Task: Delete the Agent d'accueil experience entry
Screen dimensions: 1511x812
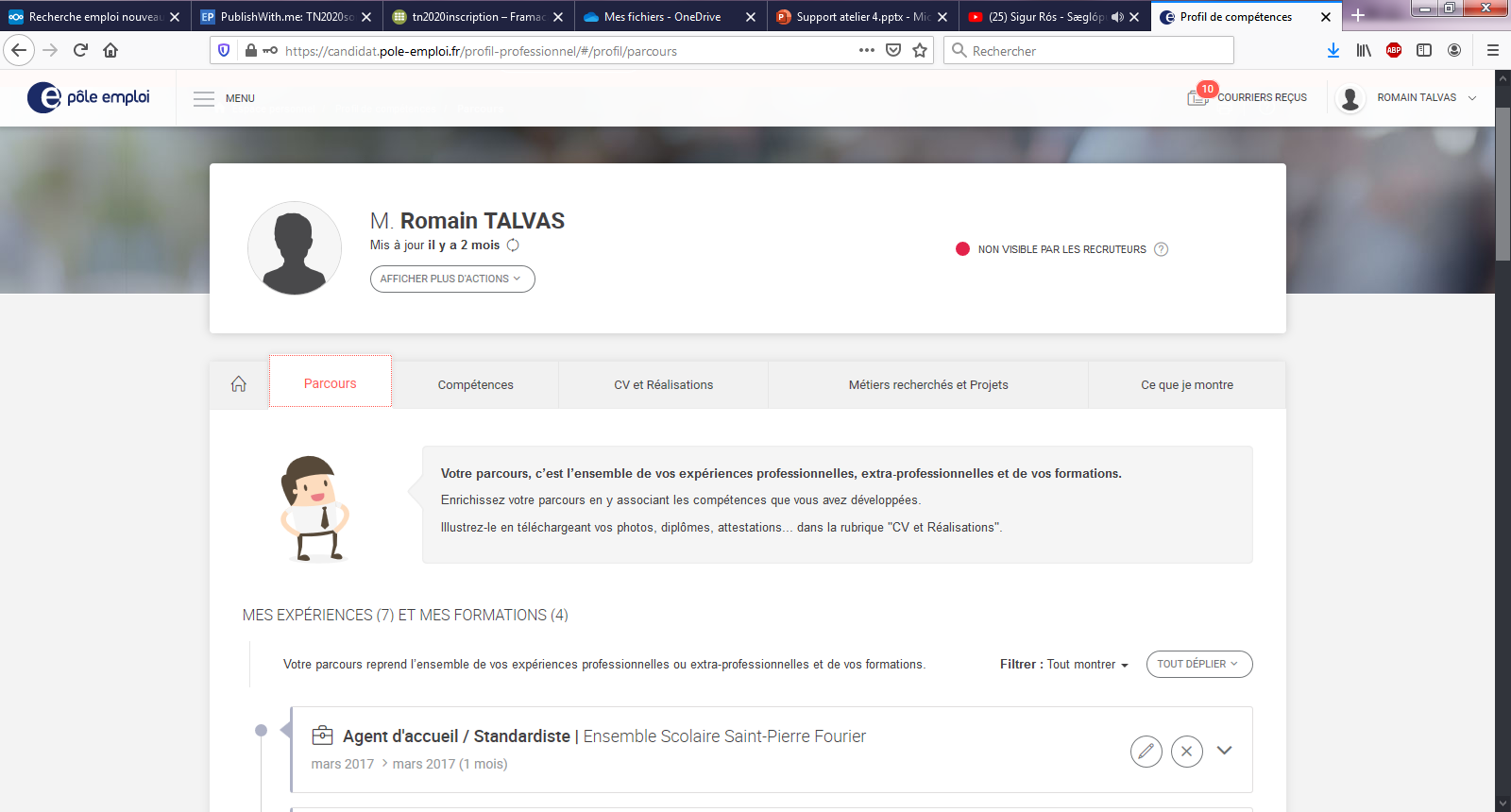Action: [1186, 752]
